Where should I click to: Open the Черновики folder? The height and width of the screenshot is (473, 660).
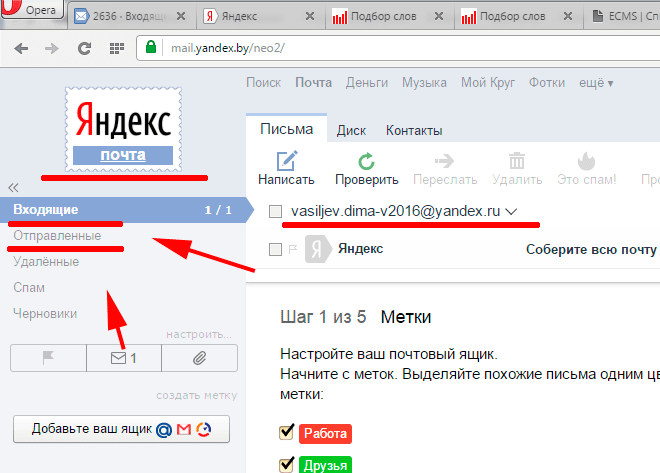(45, 314)
